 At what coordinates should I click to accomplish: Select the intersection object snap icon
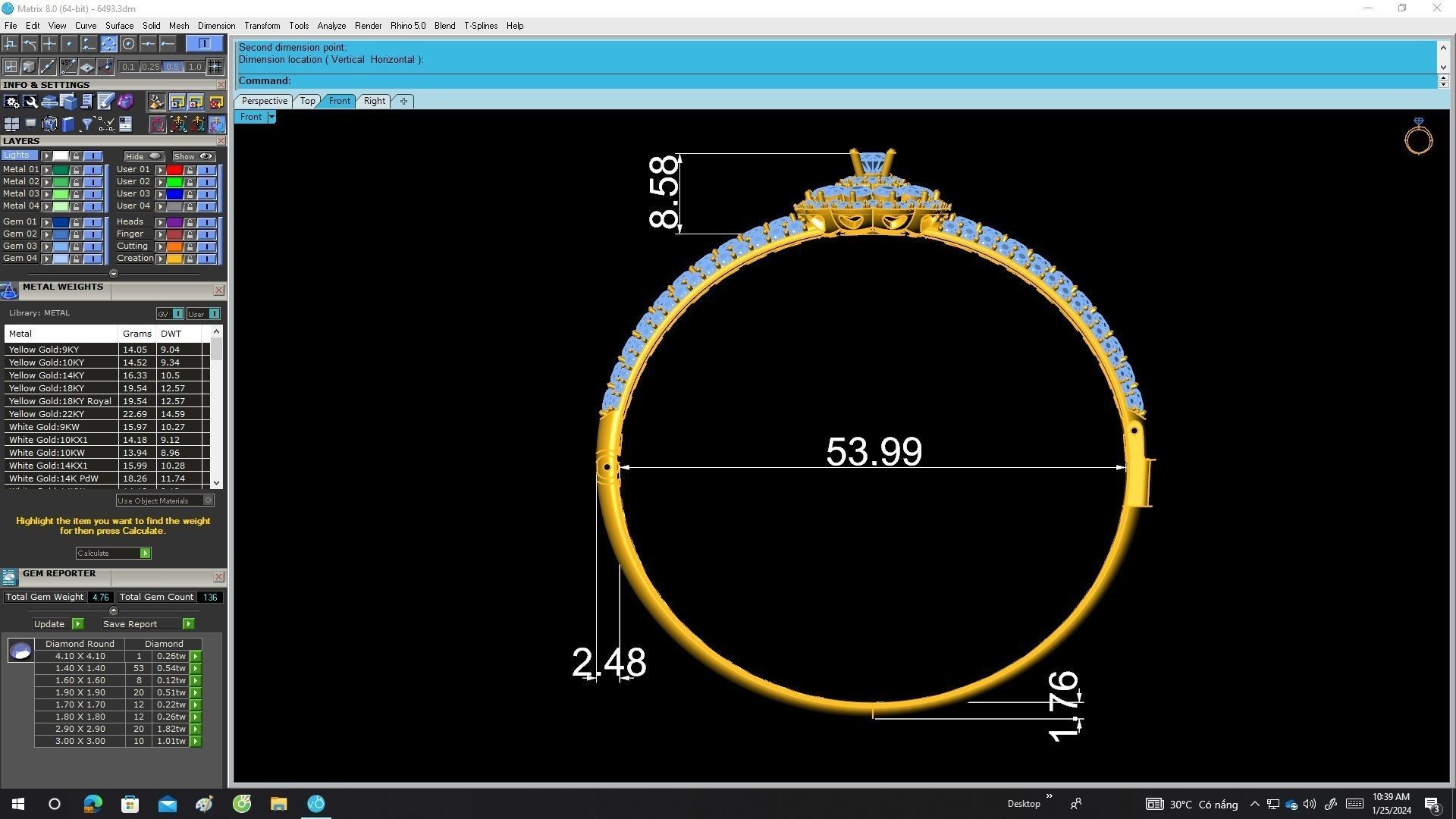coord(49,44)
